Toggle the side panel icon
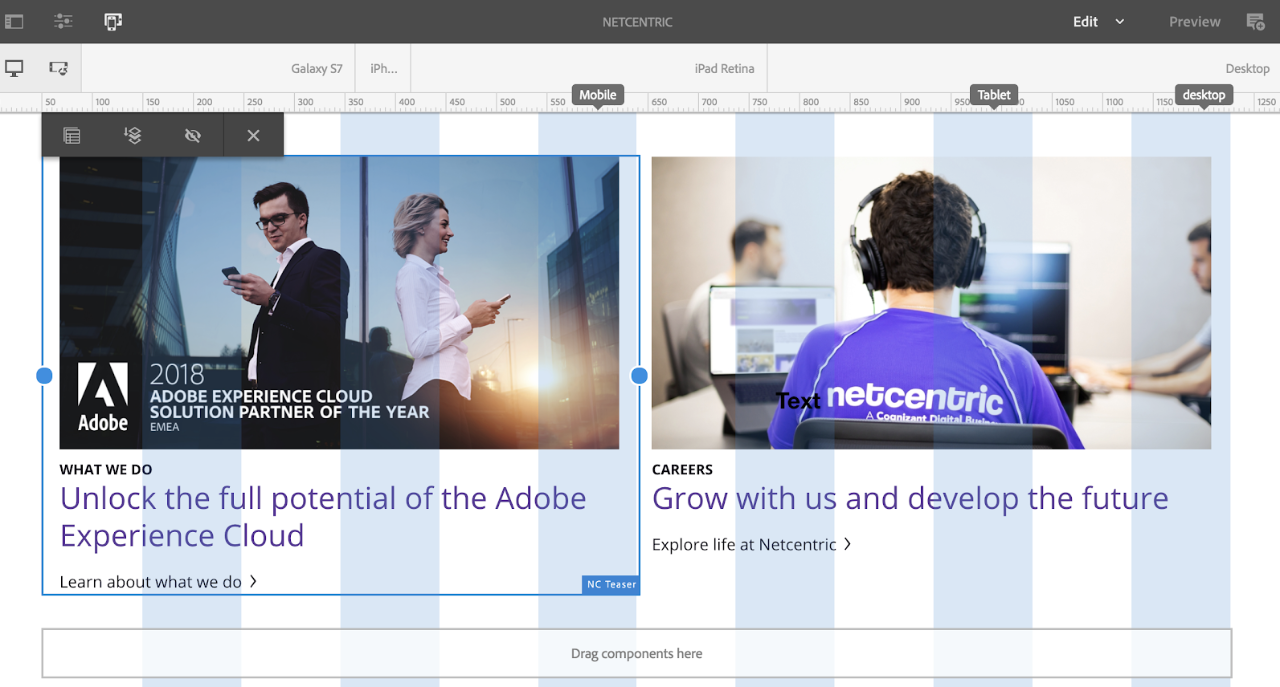This screenshot has width=1280, height=687. tap(14, 21)
